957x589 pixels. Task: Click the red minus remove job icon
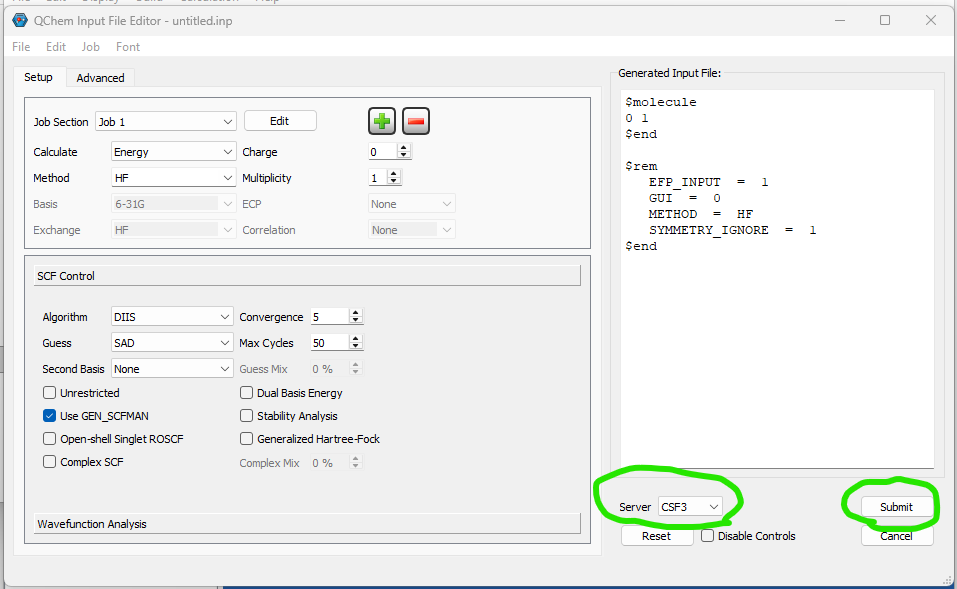416,122
